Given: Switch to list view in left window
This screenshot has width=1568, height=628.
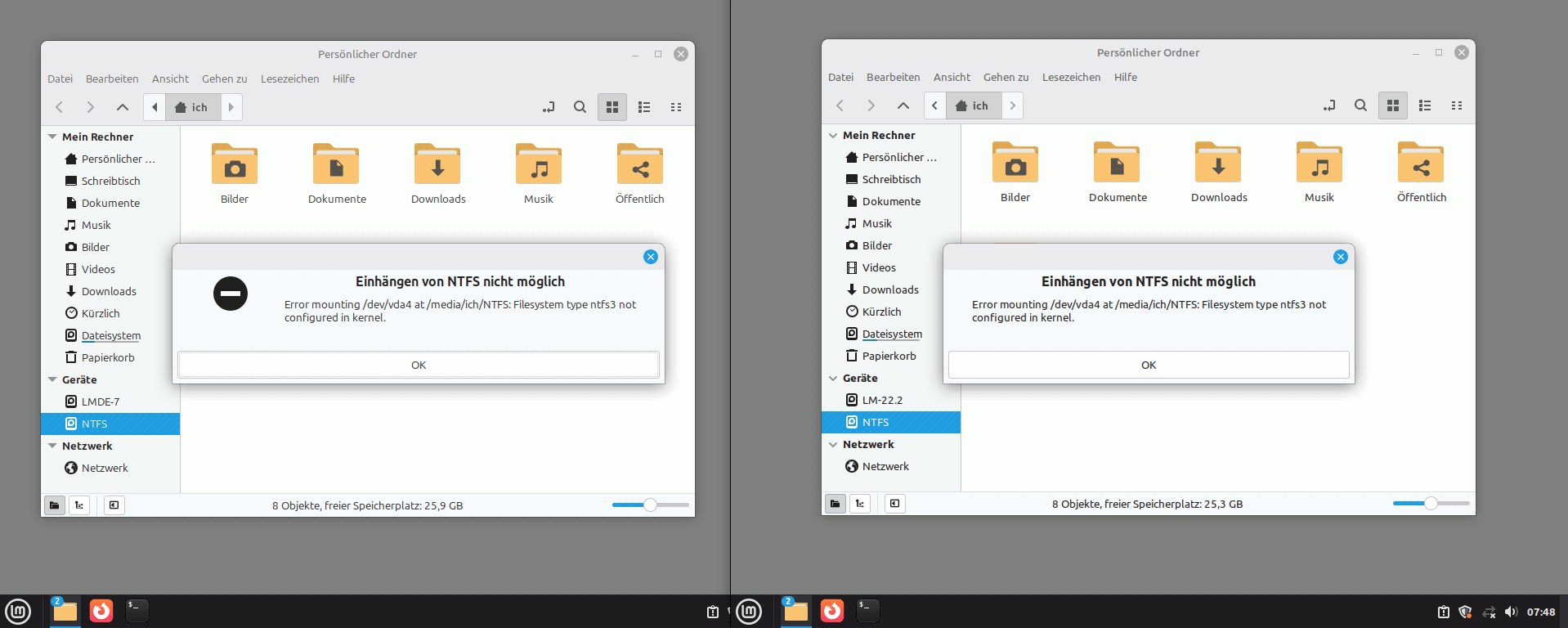Looking at the screenshot, I should [x=644, y=107].
